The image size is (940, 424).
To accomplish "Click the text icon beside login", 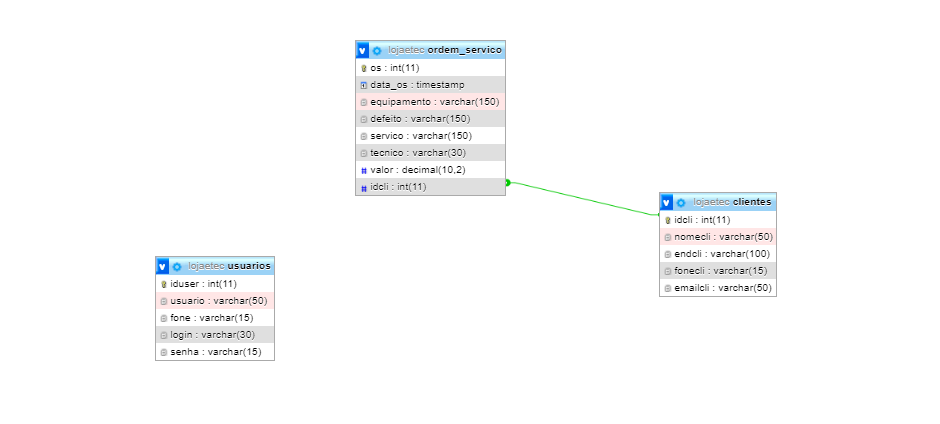I will point(164,335).
